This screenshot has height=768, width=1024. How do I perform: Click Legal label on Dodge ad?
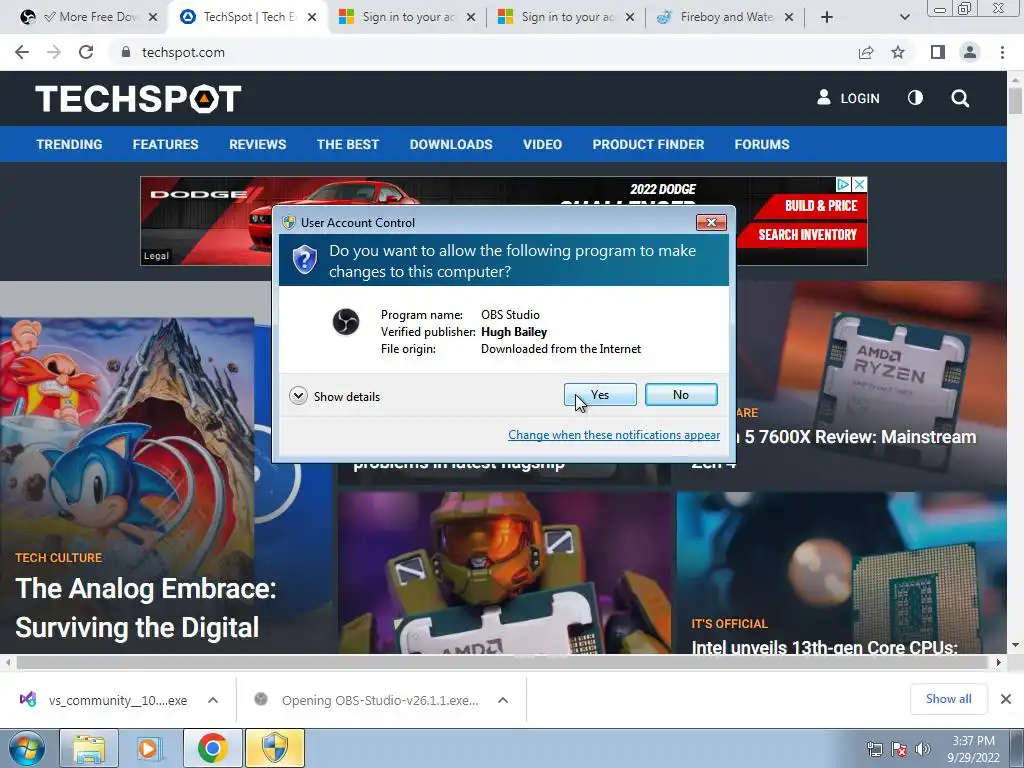click(x=156, y=255)
